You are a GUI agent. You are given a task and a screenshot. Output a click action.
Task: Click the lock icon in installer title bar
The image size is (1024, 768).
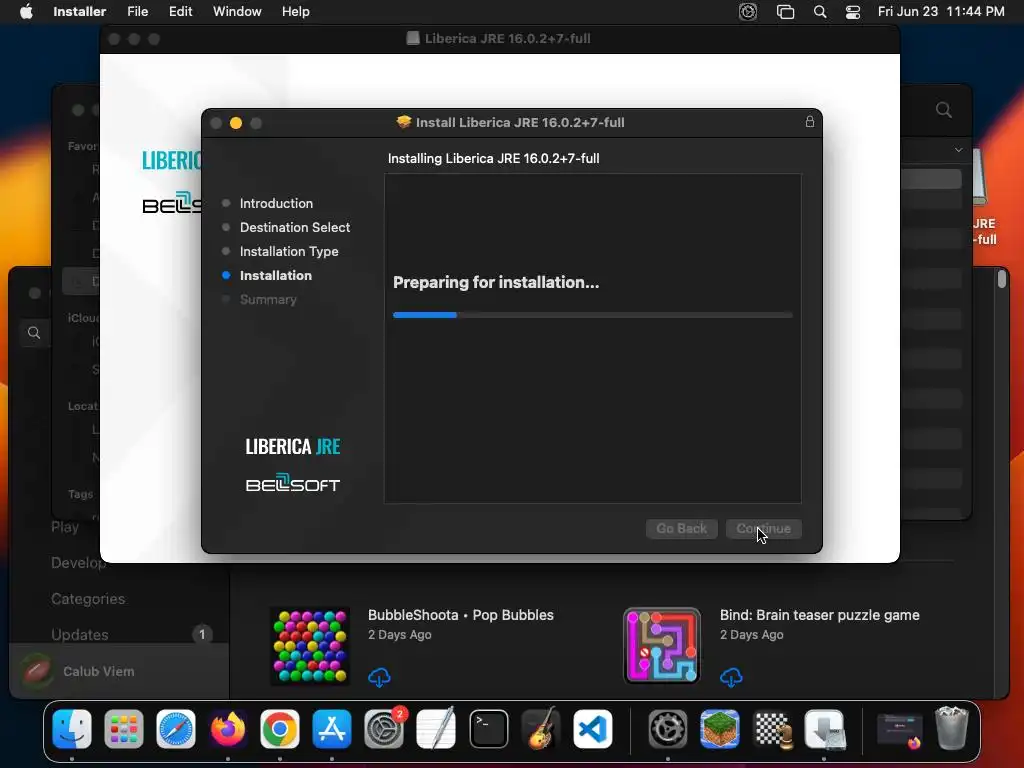pos(810,122)
